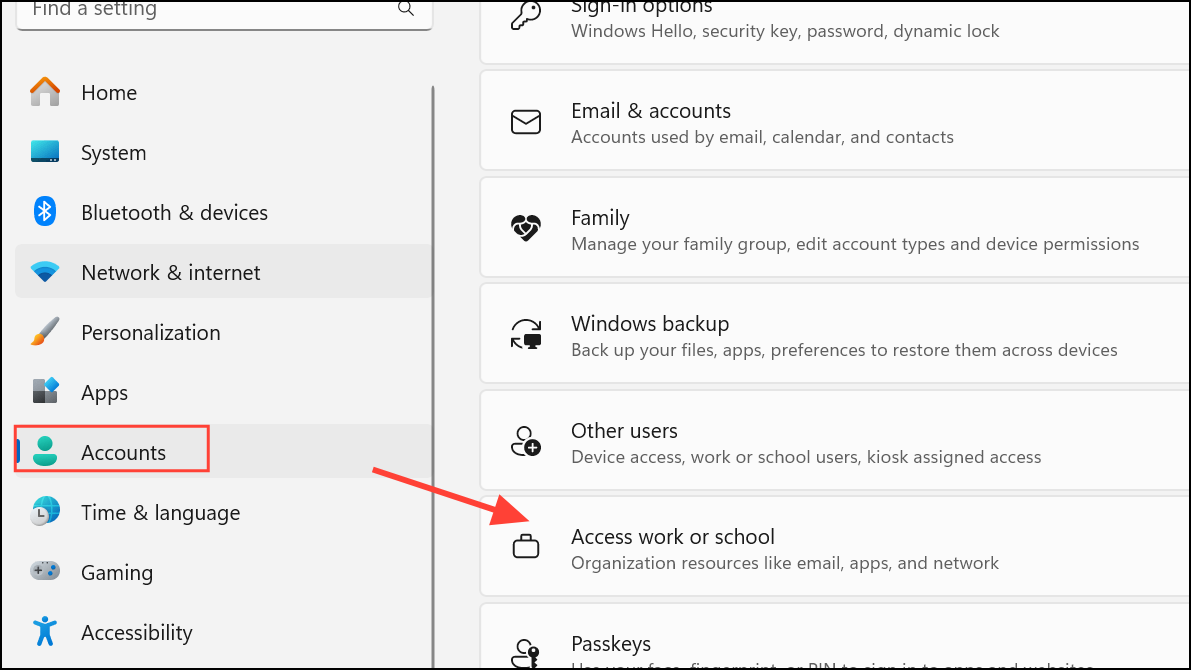Click in the Find a setting field
The image size is (1191, 670).
pyautogui.click(x=224, y=14)
